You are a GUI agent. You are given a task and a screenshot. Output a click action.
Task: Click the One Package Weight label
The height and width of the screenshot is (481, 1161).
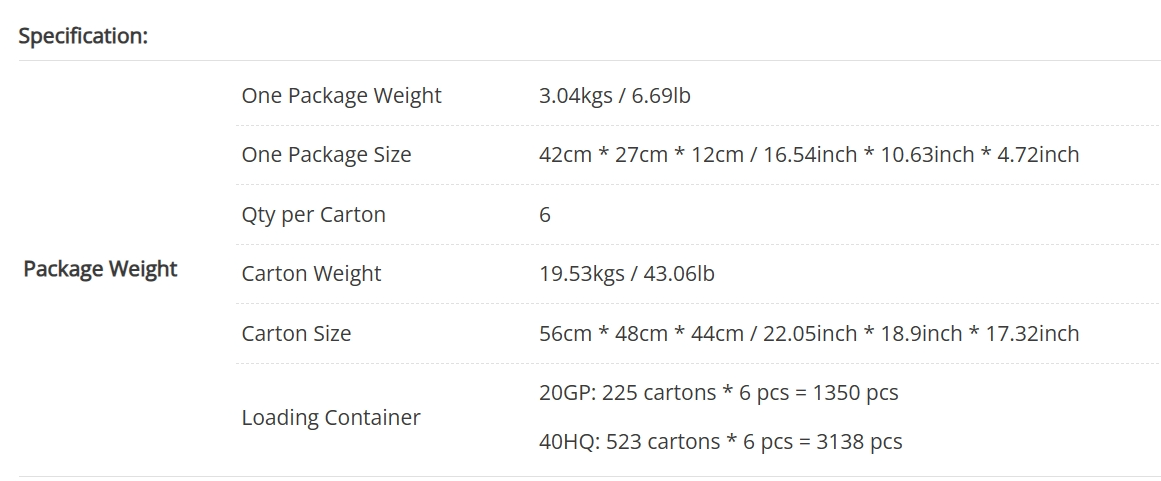[341, 96]
